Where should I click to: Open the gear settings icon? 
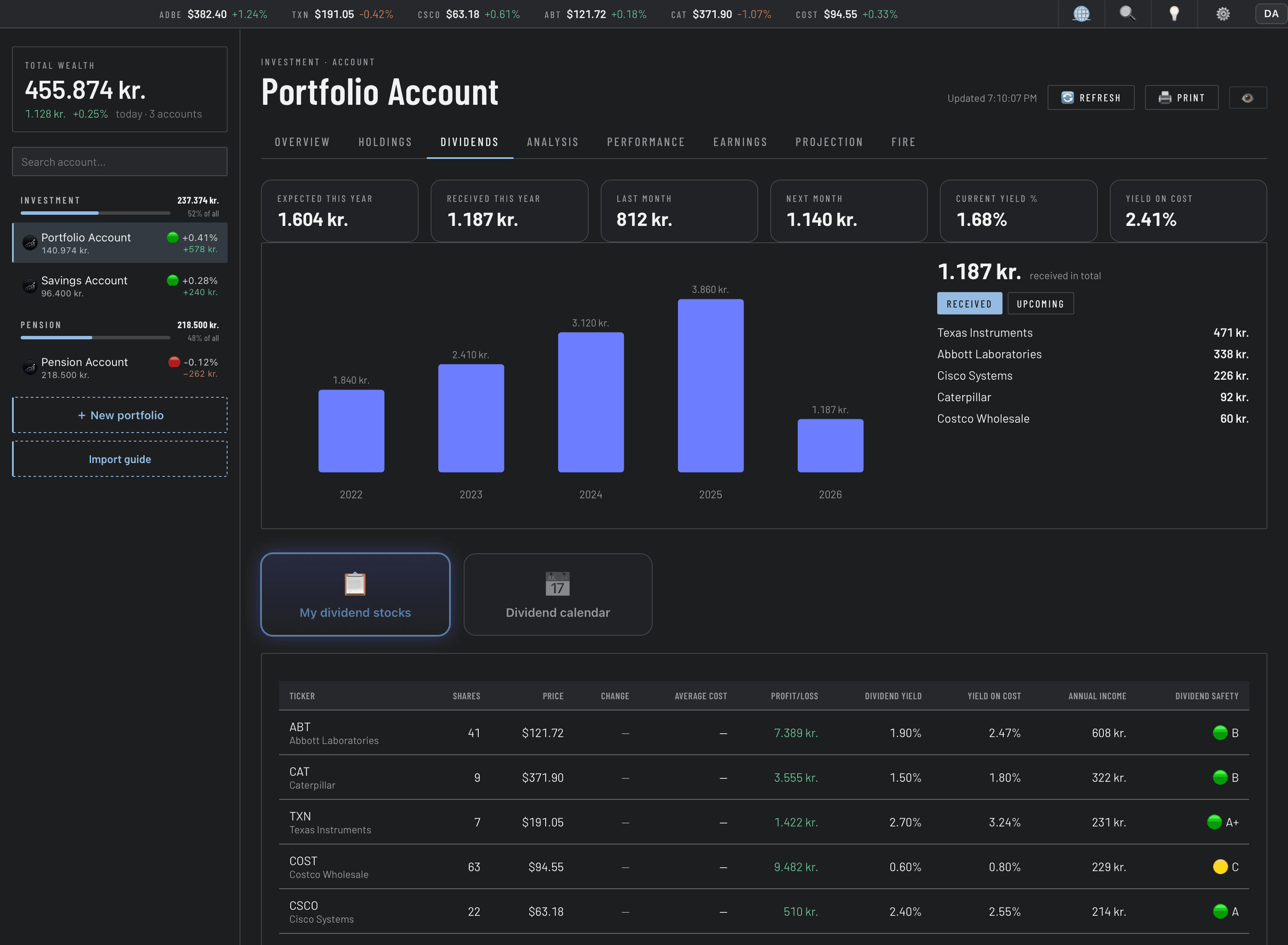(1223, 14)
